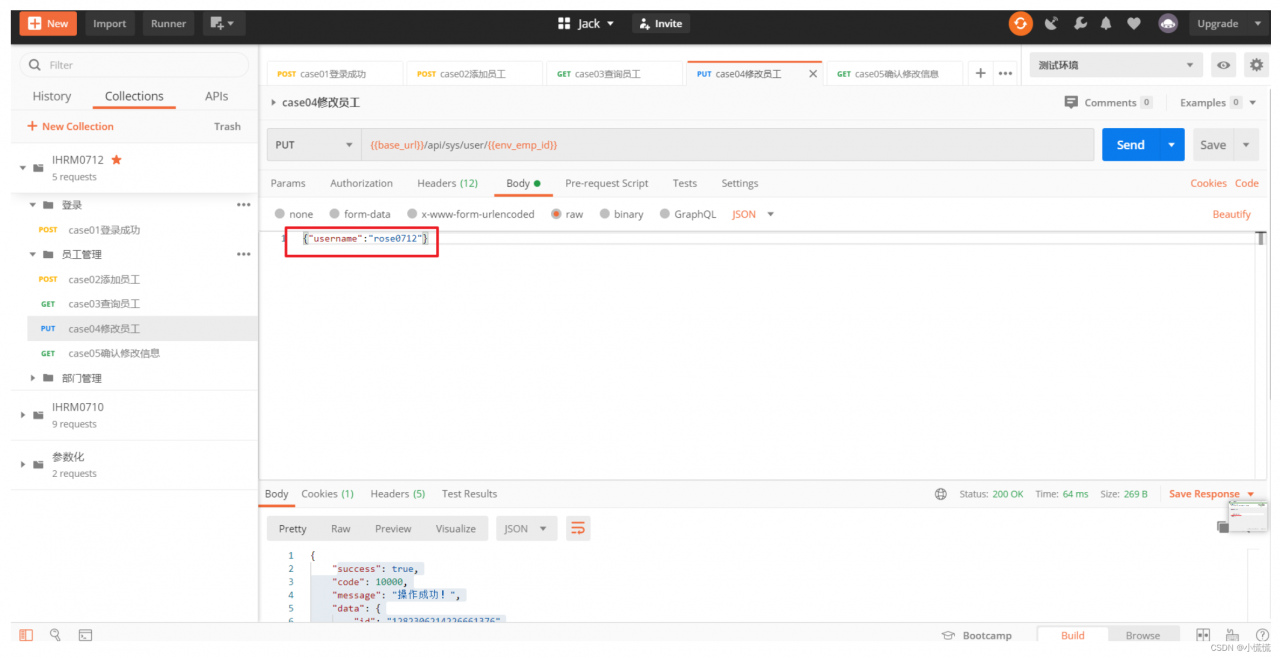Open the Import dialog
Viewport: 1280px width, 658px height.
pyautogui.click(x=110, y=24)
